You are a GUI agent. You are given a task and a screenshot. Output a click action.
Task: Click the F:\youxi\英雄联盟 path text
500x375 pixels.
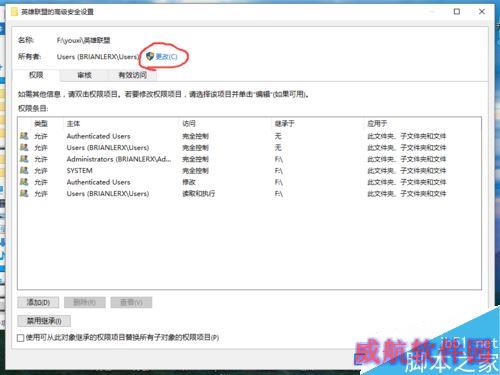click(x=83, y=41)
